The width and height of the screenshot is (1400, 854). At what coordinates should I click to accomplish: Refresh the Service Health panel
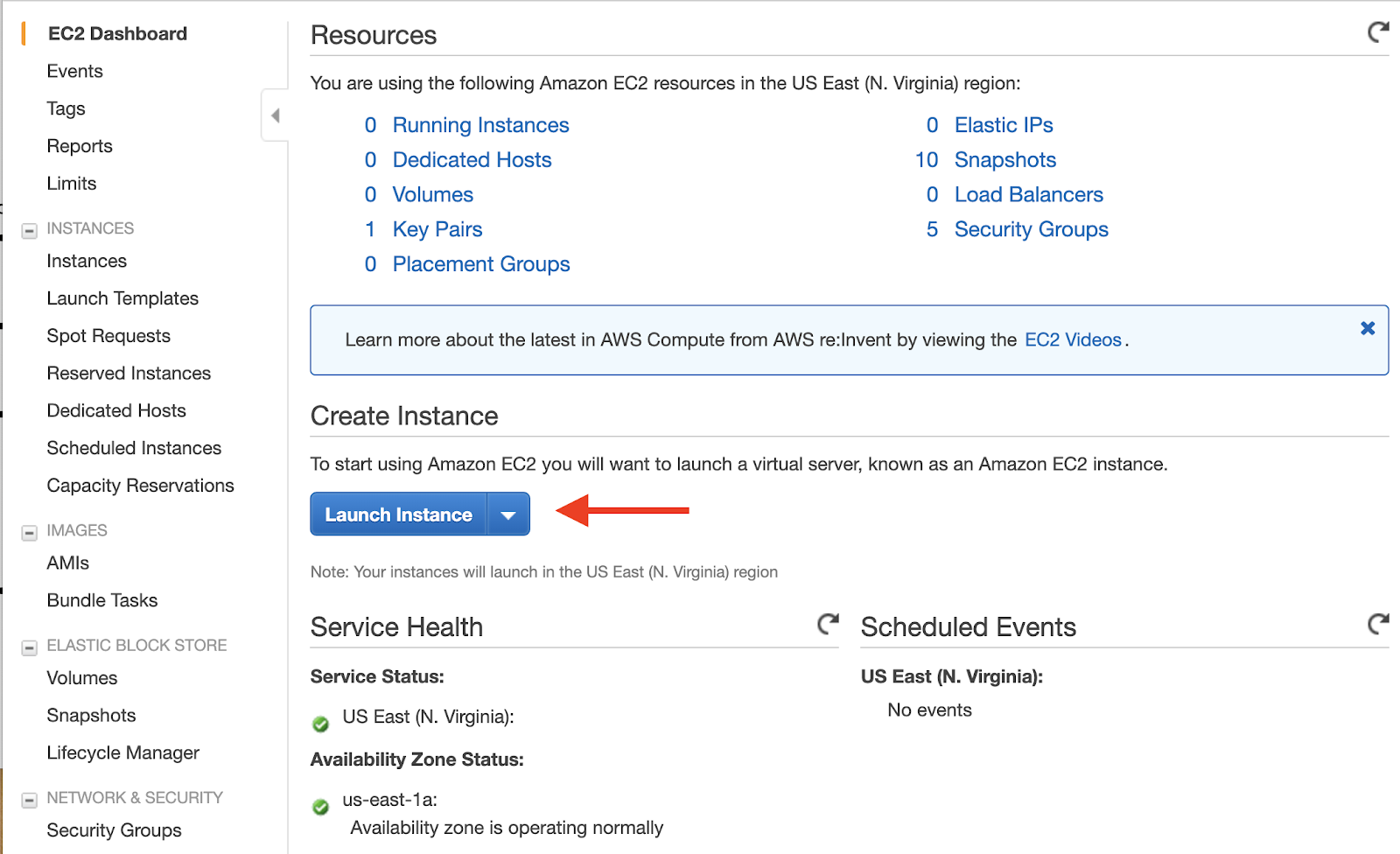point(828,624)
